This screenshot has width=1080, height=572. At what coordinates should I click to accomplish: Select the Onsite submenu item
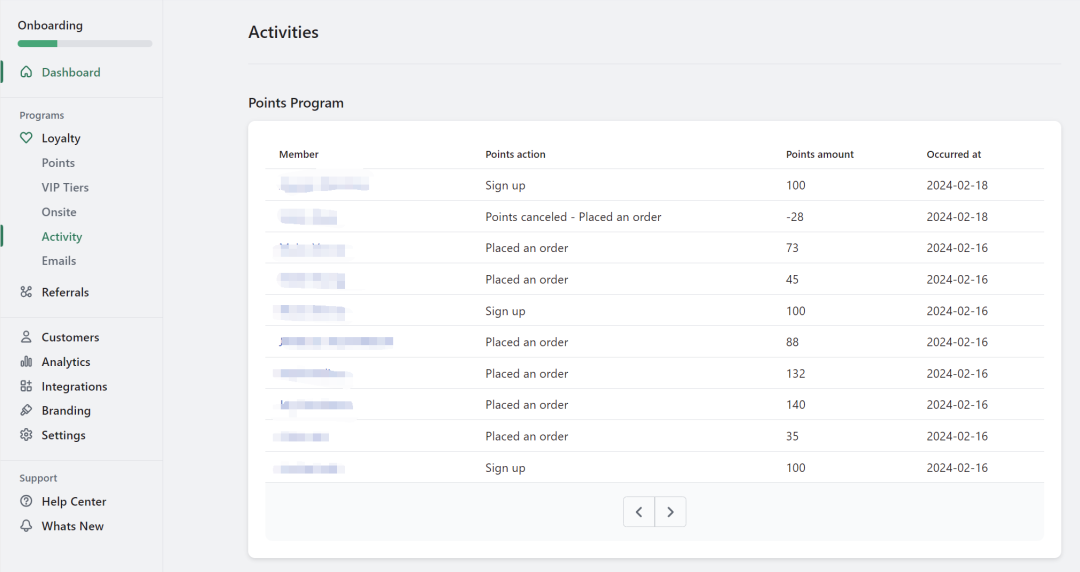click(59, 212)
